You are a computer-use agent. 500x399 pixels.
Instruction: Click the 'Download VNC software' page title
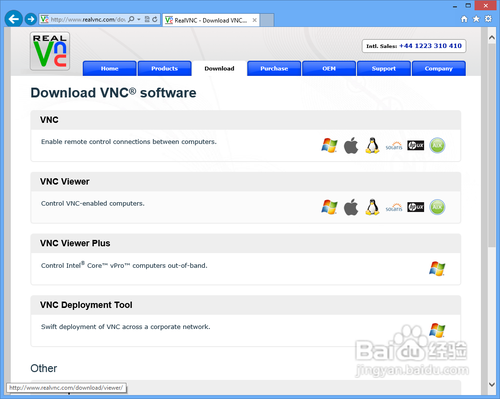pos(113,93)
